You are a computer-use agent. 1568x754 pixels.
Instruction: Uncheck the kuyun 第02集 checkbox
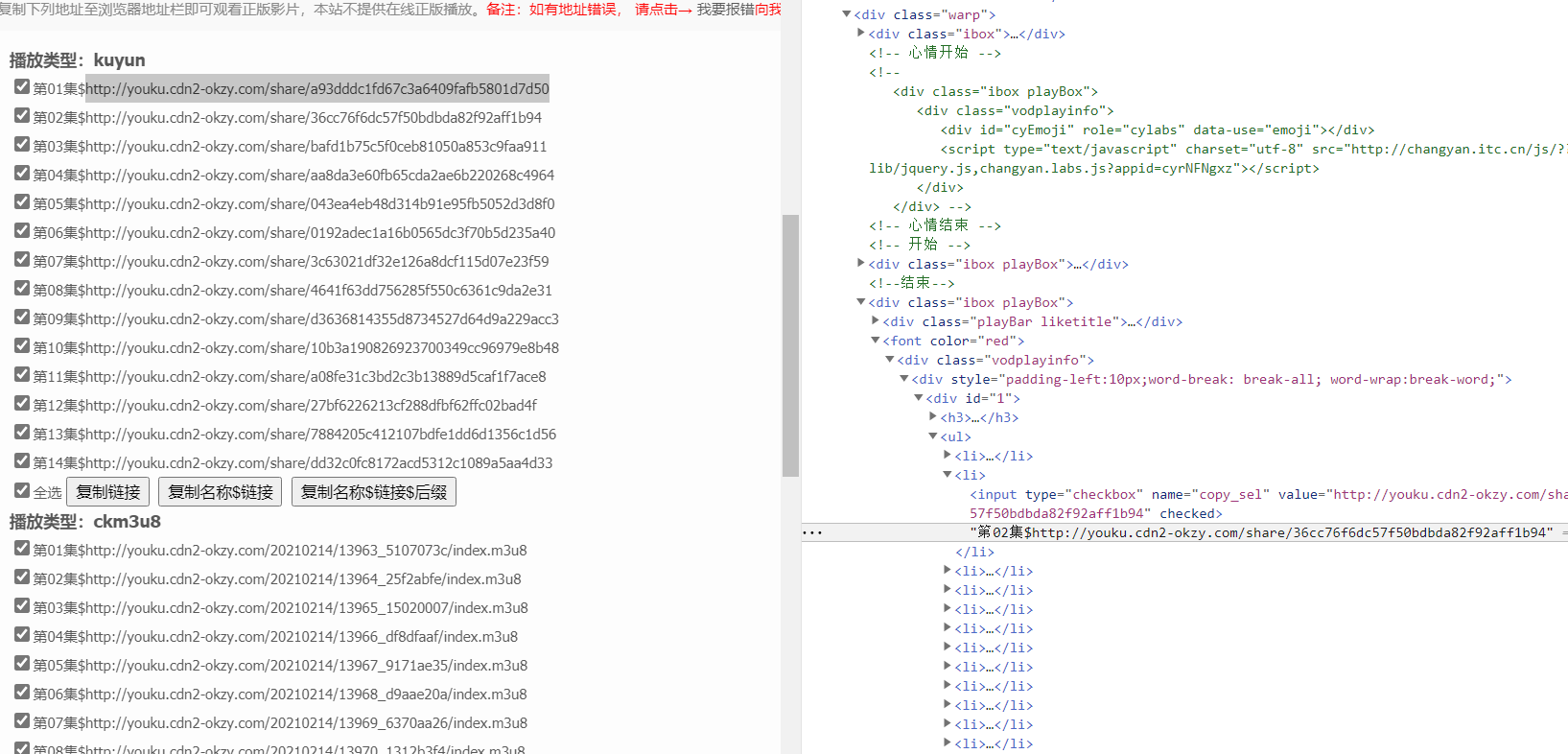point(22,115)
